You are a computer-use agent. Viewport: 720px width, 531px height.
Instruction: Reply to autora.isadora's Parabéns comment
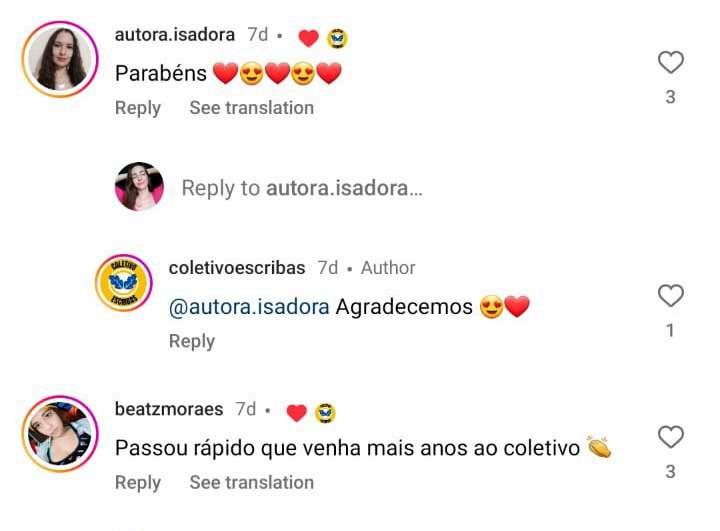point(138,108)
